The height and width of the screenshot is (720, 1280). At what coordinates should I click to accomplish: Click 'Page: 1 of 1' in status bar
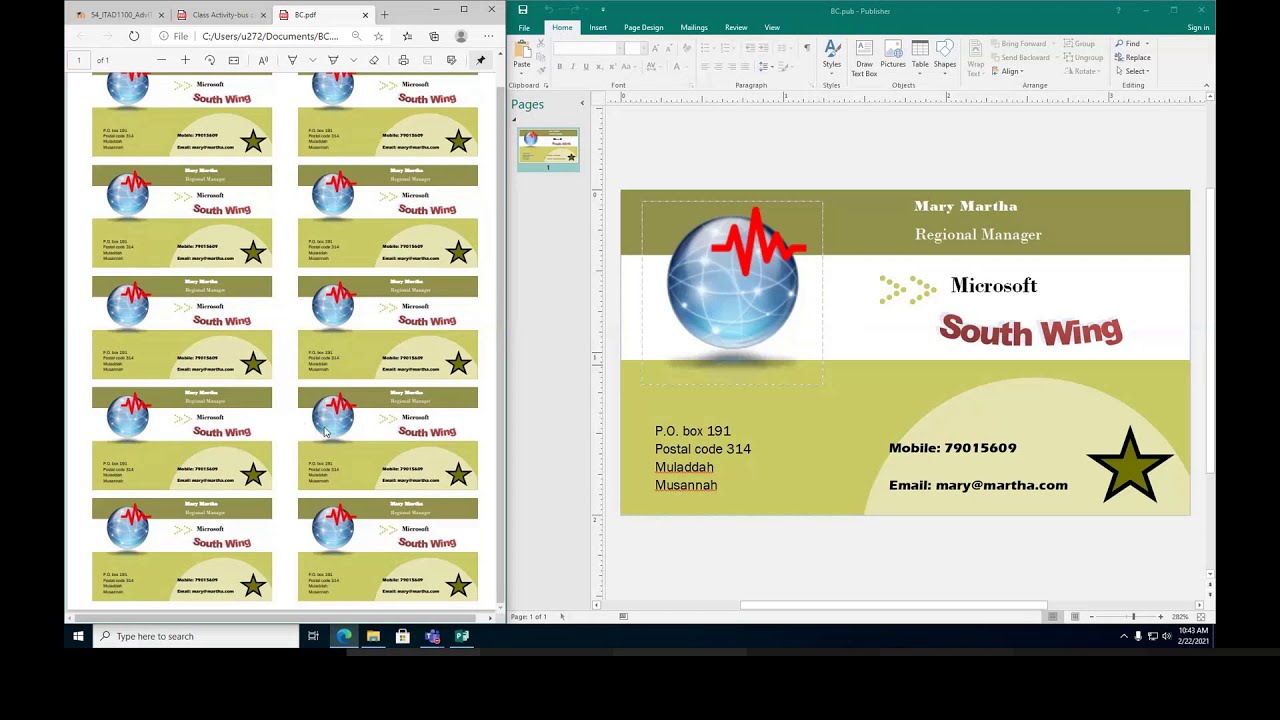[x=529, y=617]
